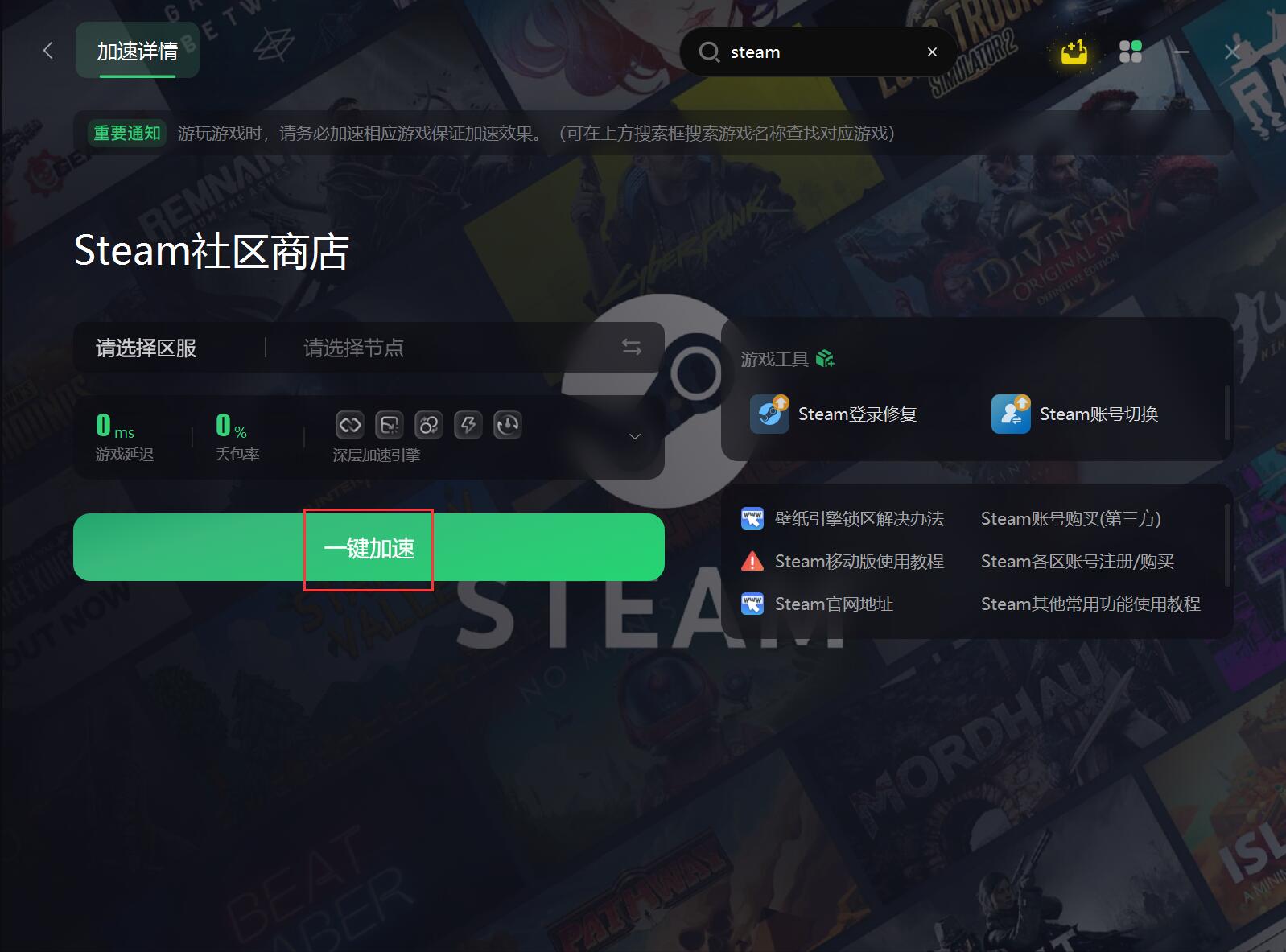Open the Steam账号切换 tool
This screenshot has height=952, width=1286.
tap(1075, 414)
